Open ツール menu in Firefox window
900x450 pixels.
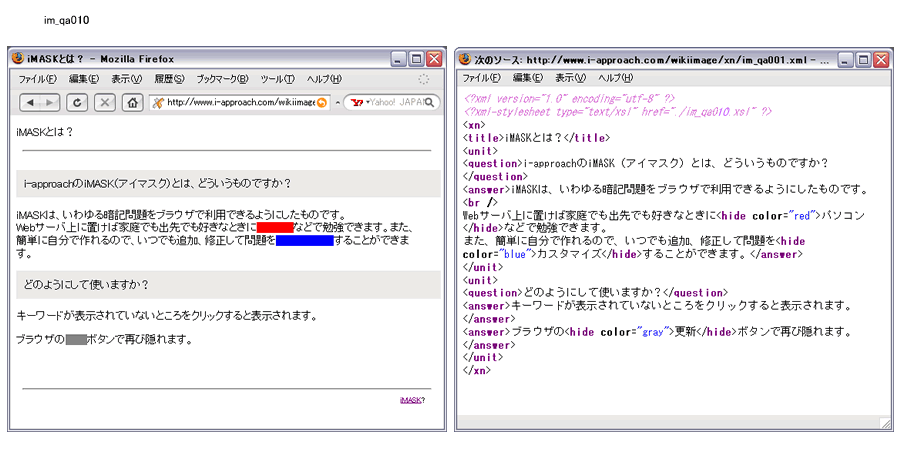(x=277, y=78)
